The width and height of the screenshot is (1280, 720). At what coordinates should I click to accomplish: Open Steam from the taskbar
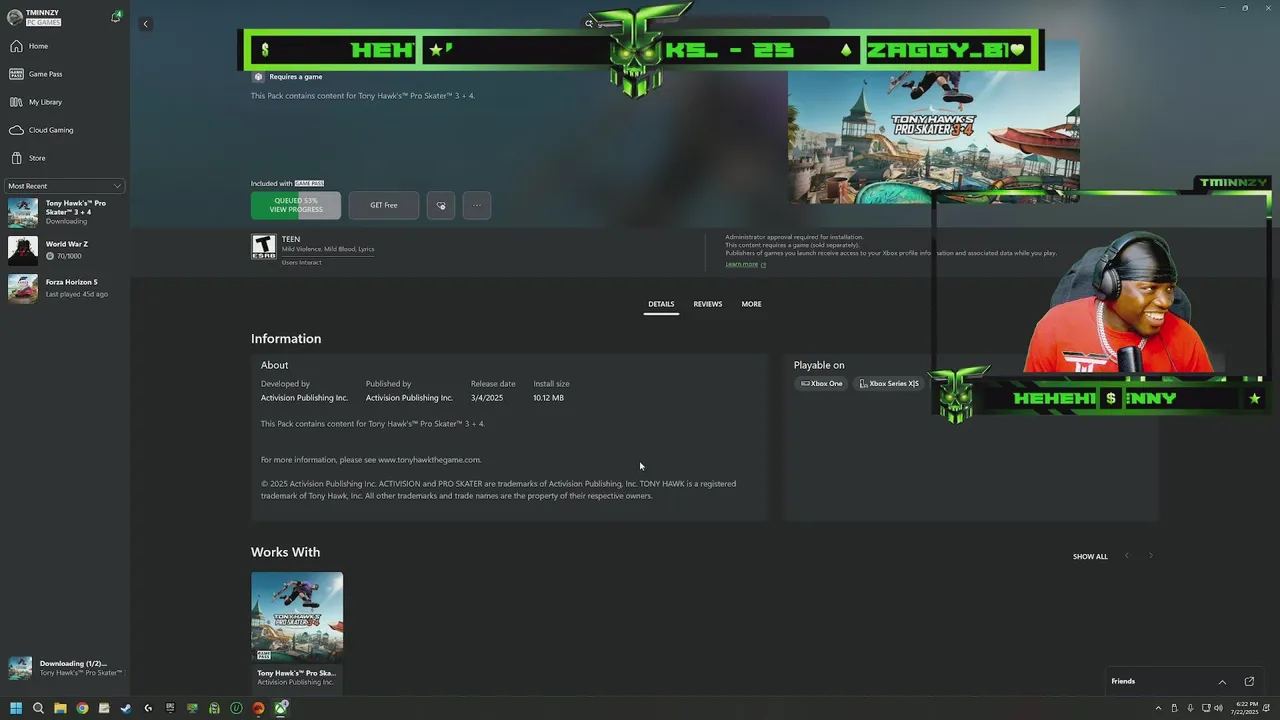click(x=126, y=708)
